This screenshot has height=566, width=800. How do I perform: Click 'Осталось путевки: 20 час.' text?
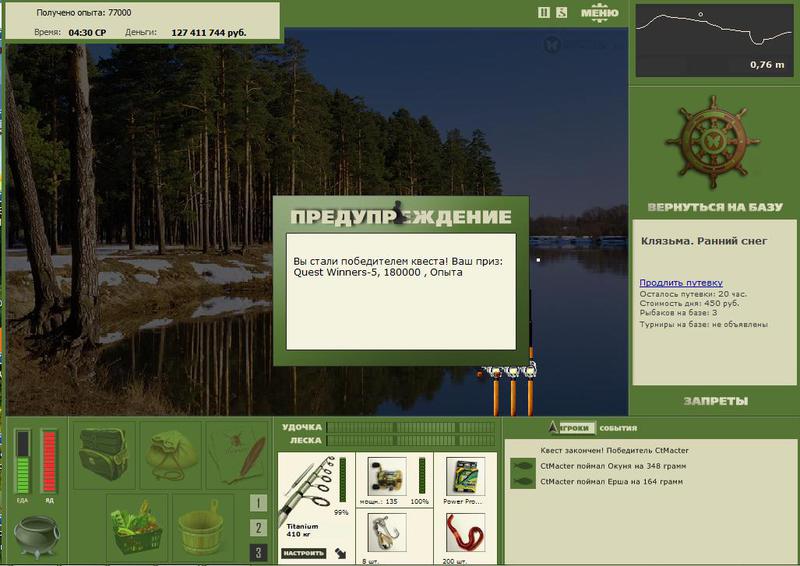pyautogui.click(x=693, y=294)
